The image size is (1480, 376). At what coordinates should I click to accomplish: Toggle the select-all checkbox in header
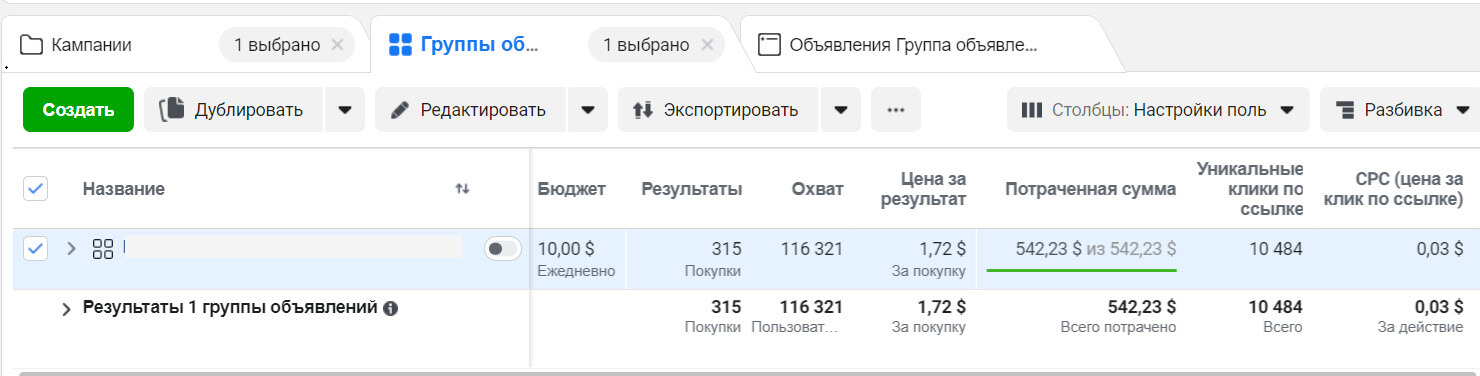click(x=35, y=188)
